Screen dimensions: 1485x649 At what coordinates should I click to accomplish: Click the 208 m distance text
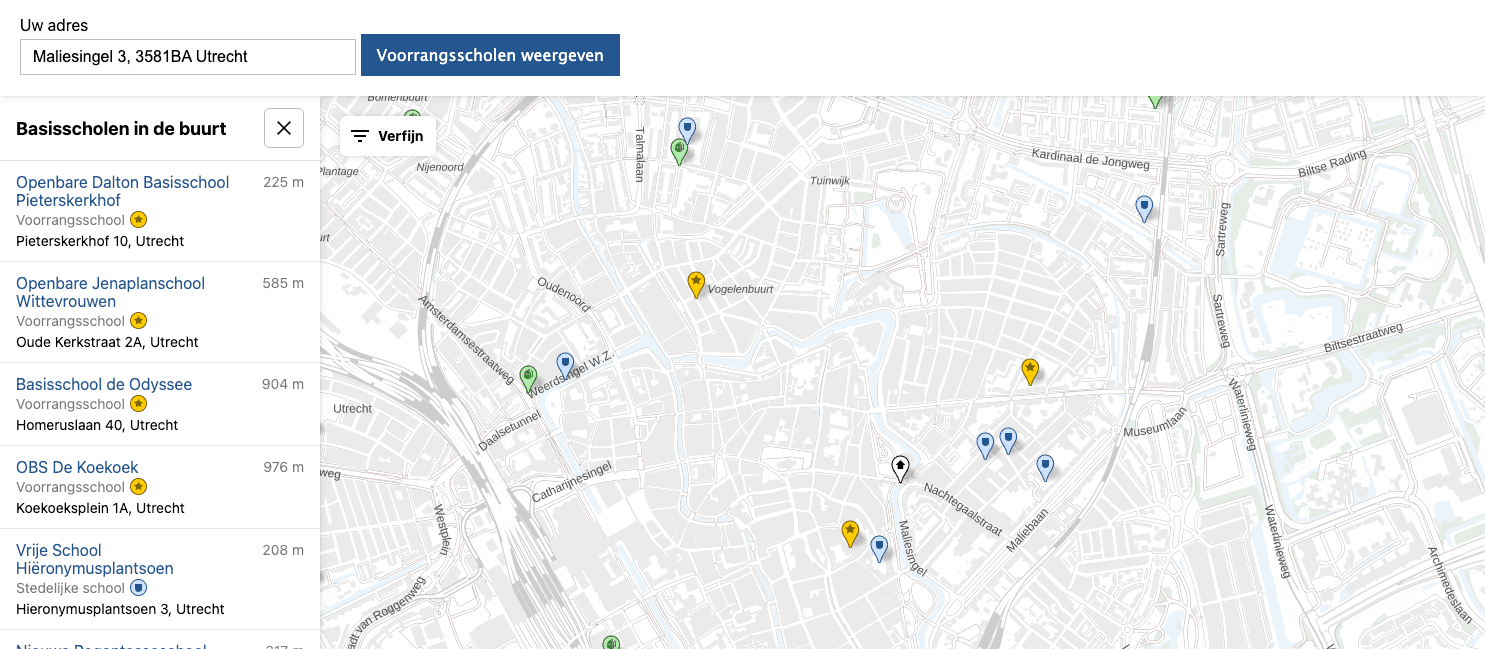(x=283, y=550)
